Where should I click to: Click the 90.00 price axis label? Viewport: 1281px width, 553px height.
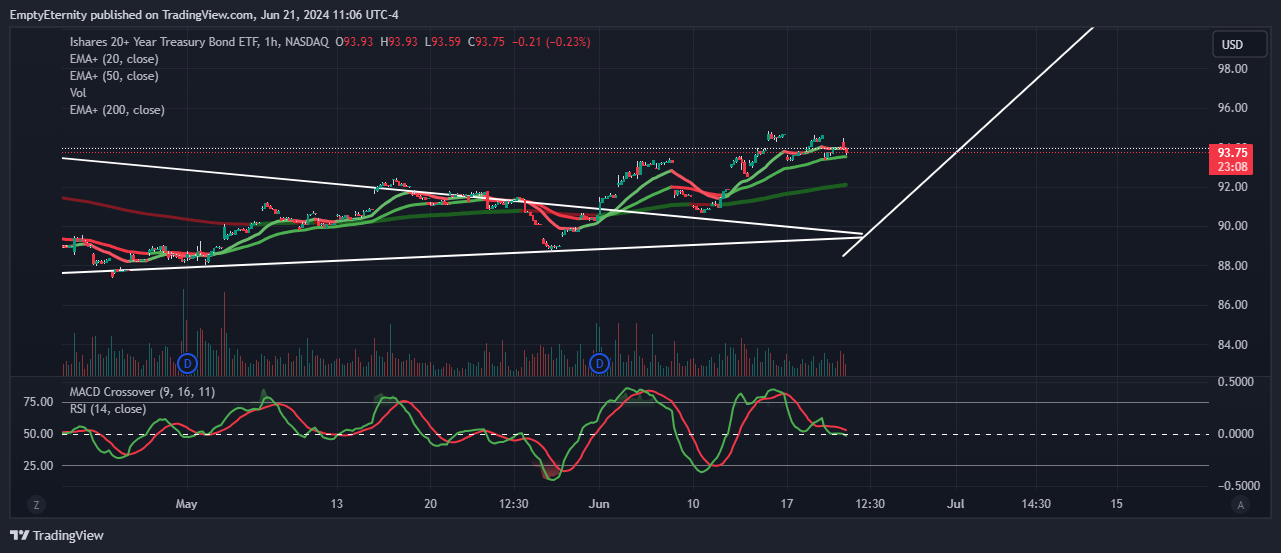tap(1232, 226)
